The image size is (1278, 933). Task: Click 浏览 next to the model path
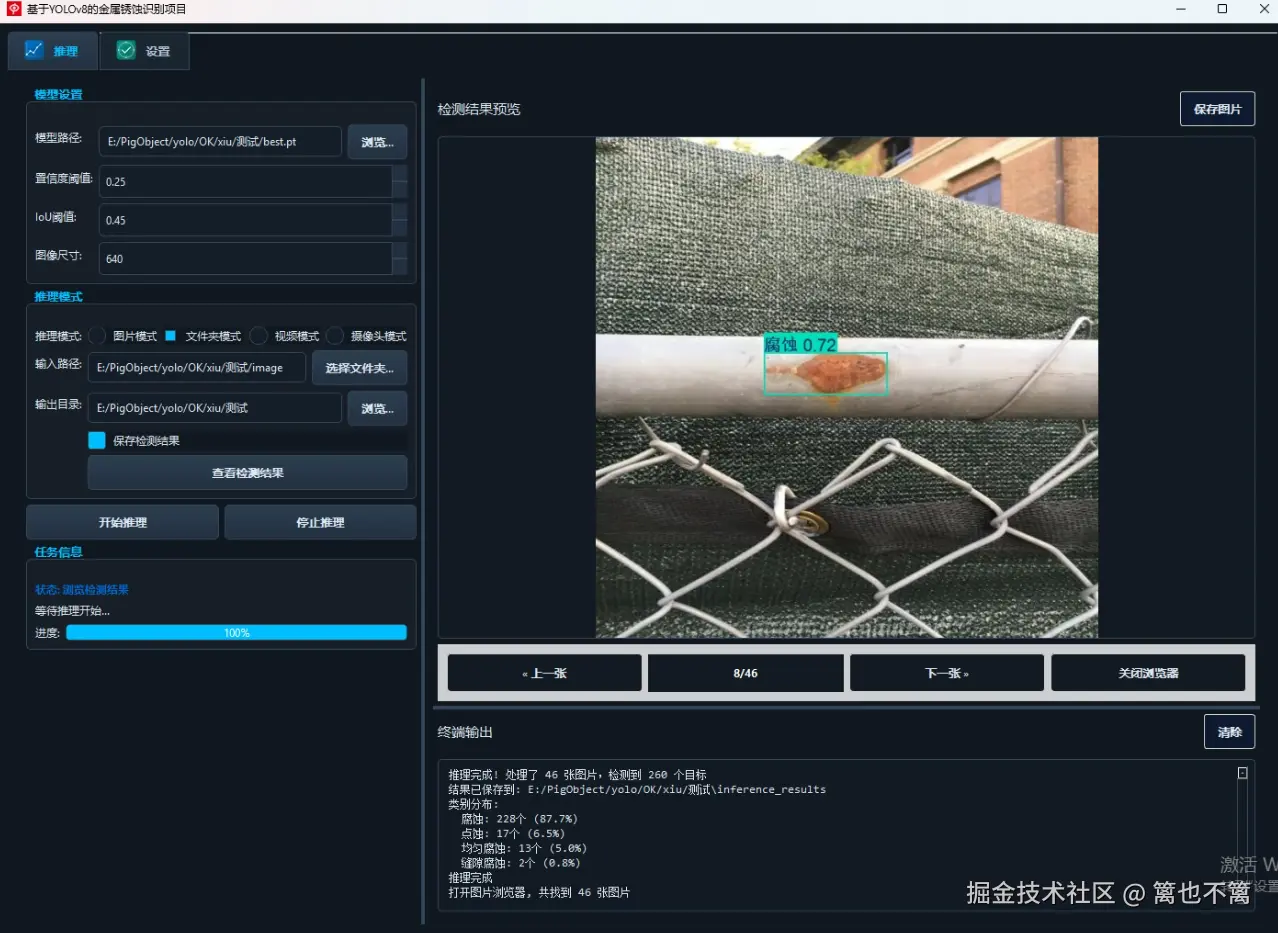coord(377,142)
